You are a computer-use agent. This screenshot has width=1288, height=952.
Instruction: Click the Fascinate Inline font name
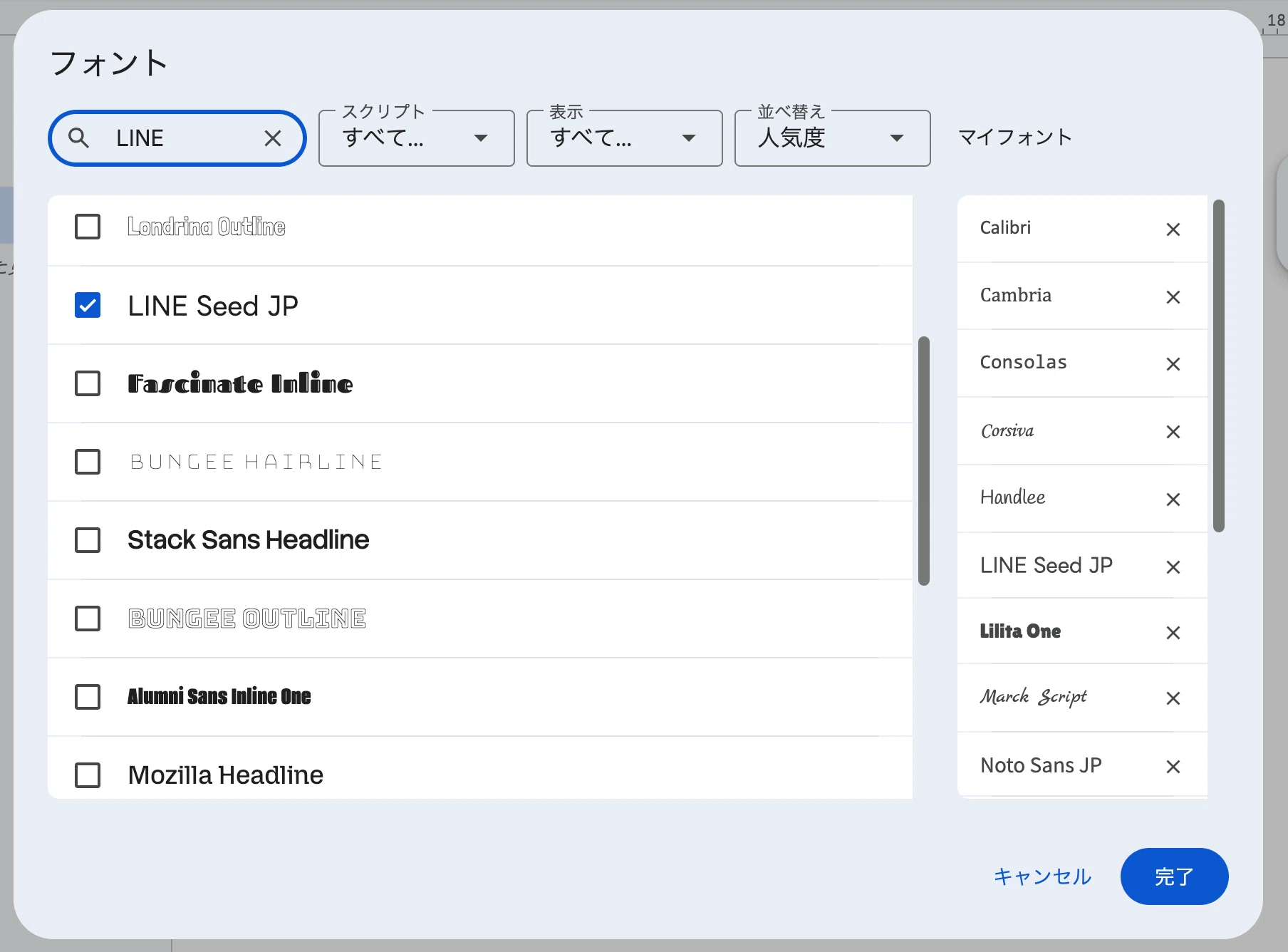240,383
